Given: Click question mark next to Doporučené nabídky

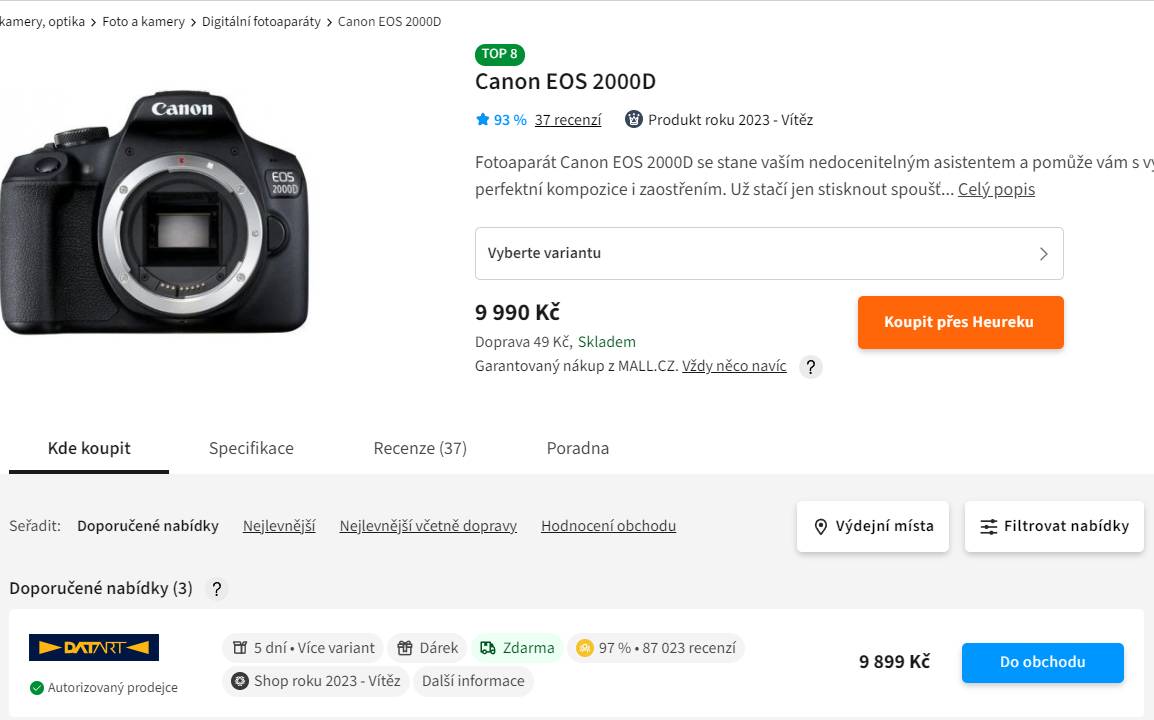Looking at the screenshot, I should pyautogui.click(x=216, y=589).
